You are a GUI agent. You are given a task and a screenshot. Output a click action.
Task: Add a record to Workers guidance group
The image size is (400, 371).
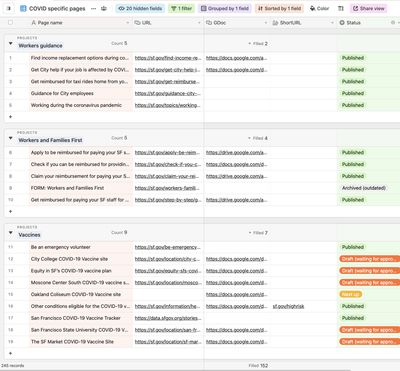click(x=10, y=117)
